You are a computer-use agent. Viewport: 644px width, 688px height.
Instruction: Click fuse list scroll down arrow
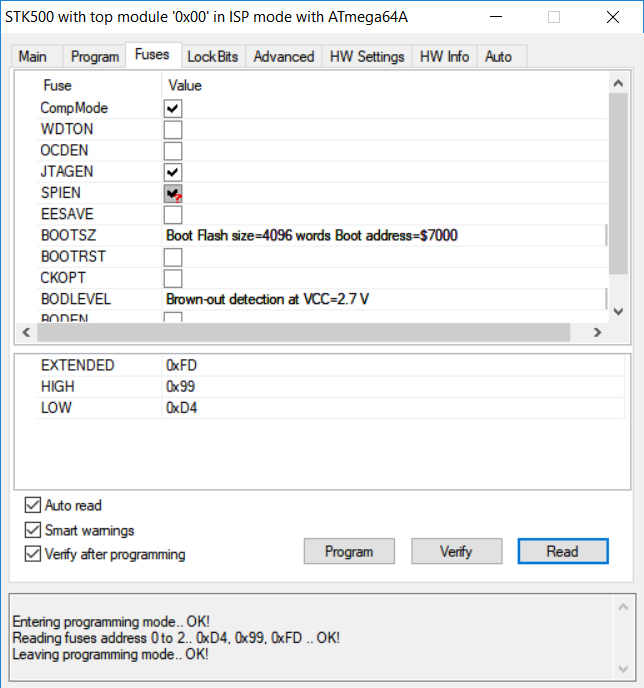[x=619, y=312]
